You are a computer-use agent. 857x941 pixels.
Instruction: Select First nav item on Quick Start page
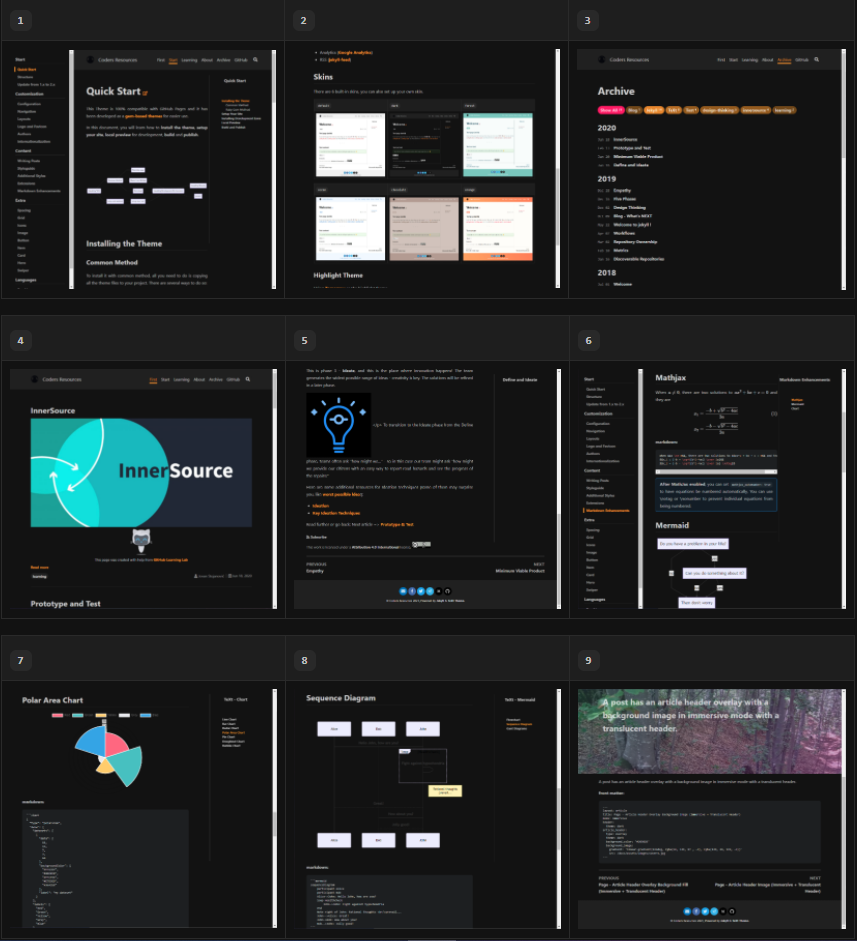160,60
